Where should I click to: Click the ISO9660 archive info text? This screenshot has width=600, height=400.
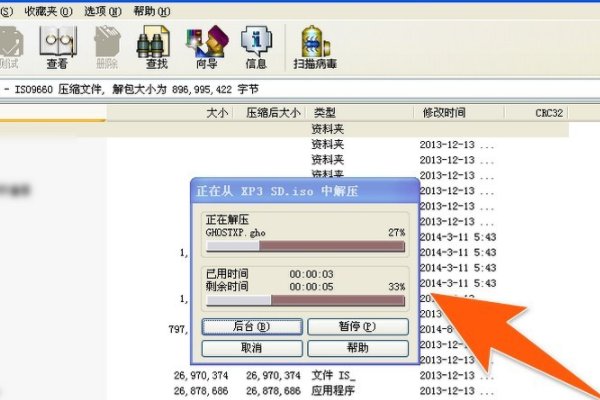pyautogui.click(x=137, y=90)
